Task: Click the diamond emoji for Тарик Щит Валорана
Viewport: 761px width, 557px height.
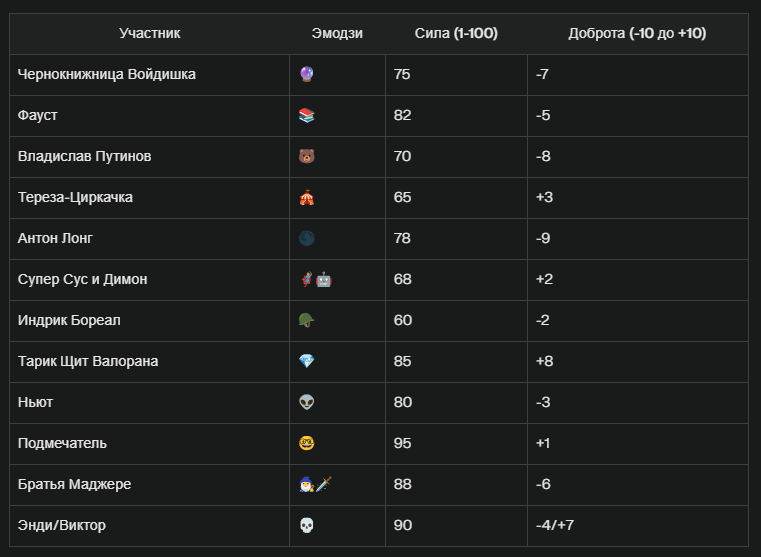Action: (x=307, y=361)
